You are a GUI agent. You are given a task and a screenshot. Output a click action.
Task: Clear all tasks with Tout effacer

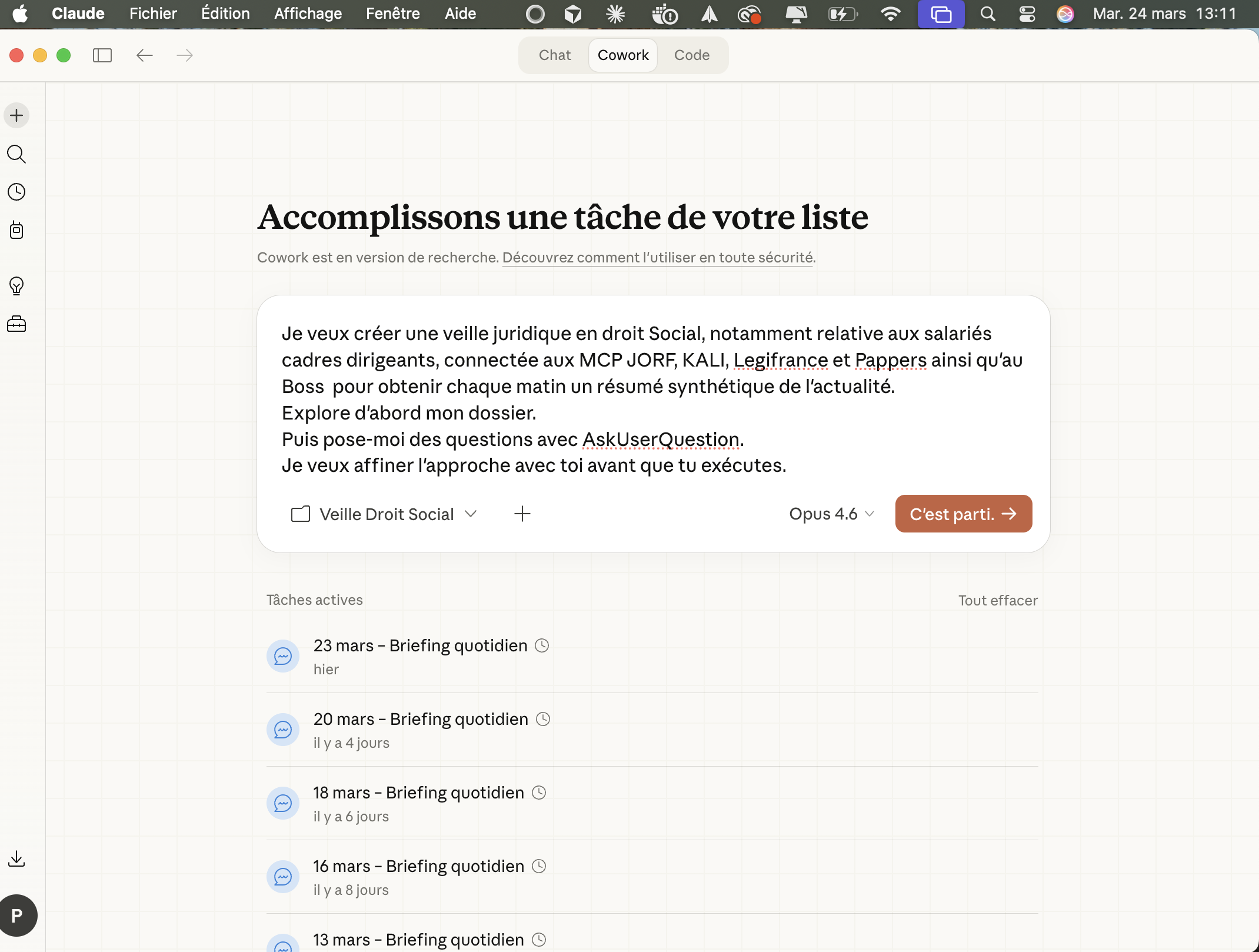[x=997, y=600]
